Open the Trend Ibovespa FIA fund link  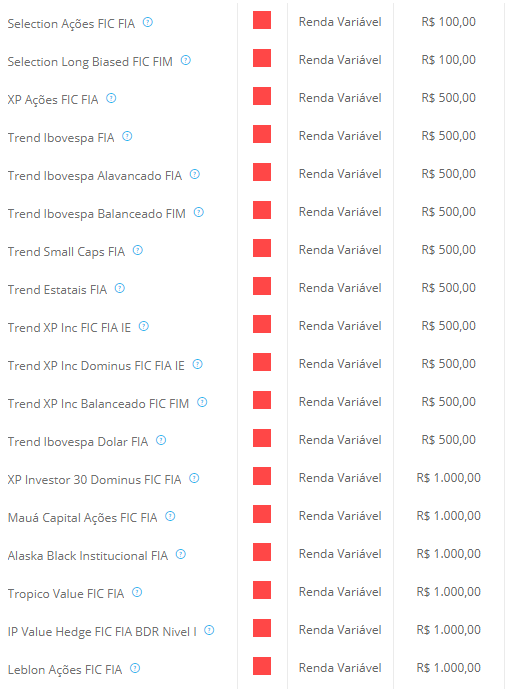tap(61, 138)
